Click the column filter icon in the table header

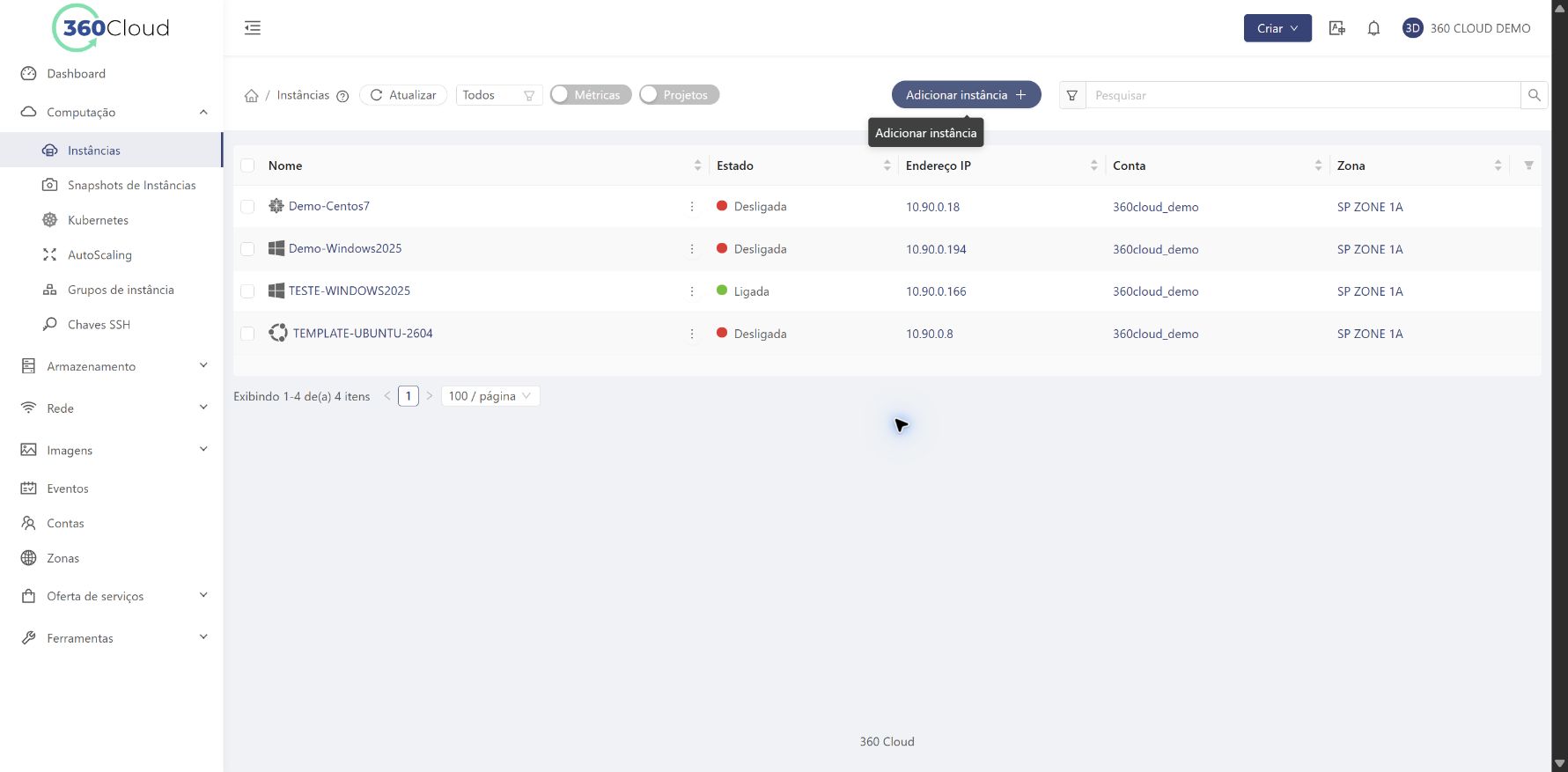1528,165
